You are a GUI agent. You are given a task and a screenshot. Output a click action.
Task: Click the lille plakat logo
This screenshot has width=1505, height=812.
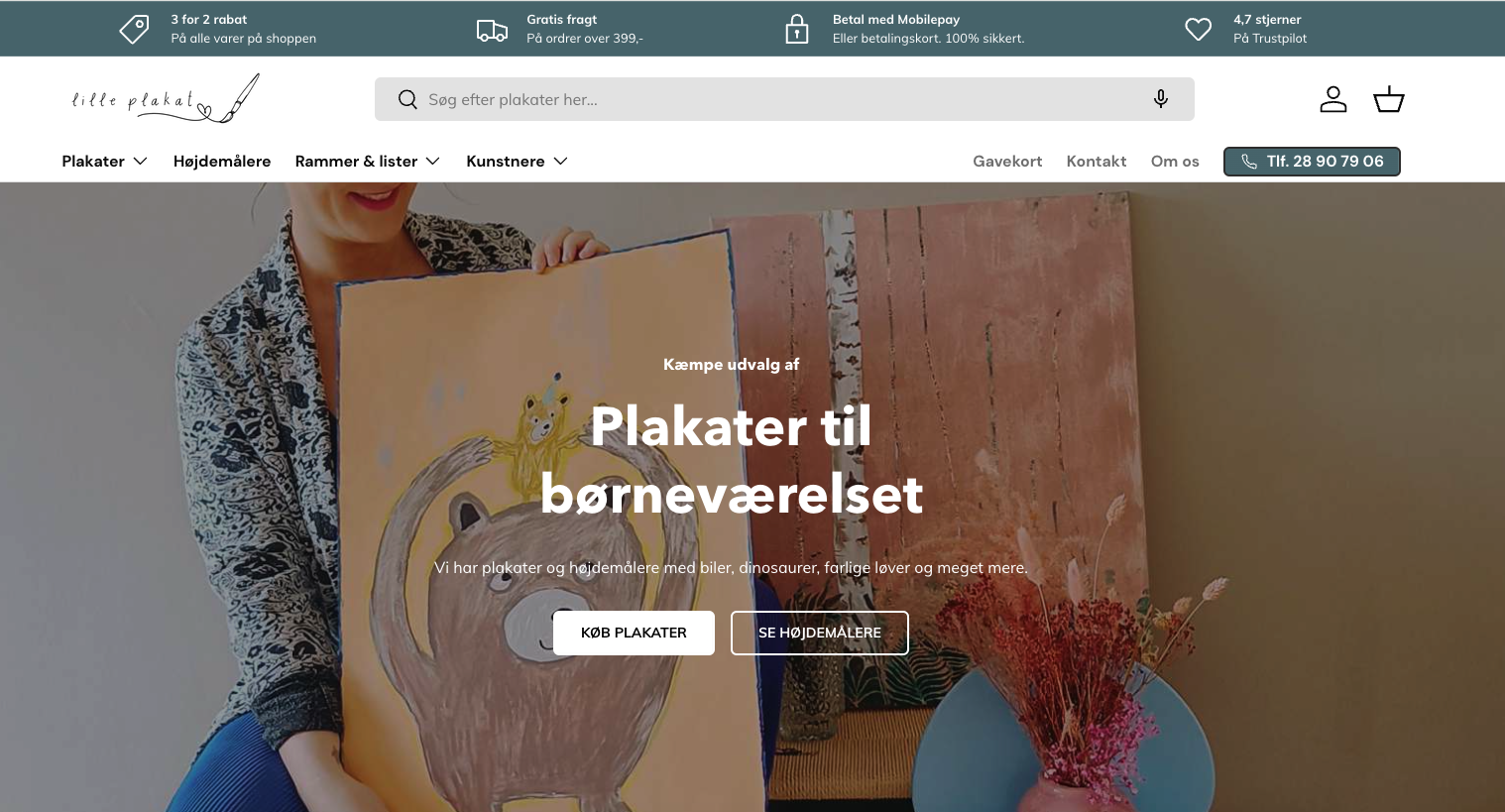point(166,99)
